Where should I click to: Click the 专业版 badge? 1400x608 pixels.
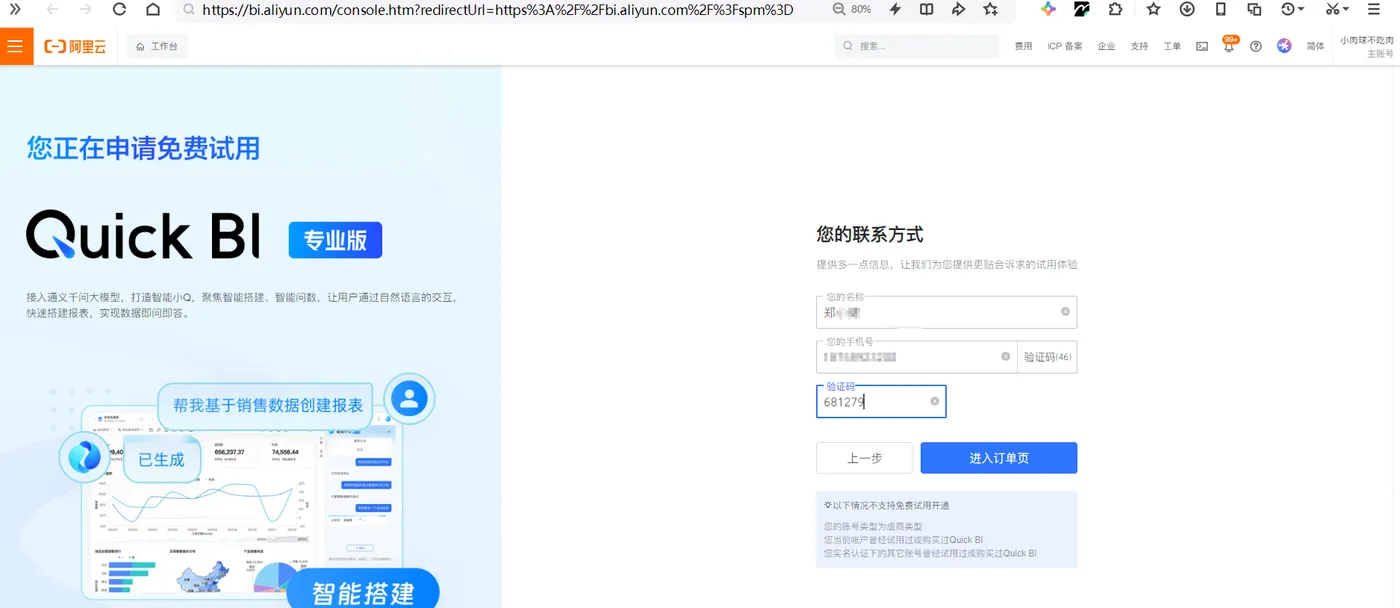[335, 240]
